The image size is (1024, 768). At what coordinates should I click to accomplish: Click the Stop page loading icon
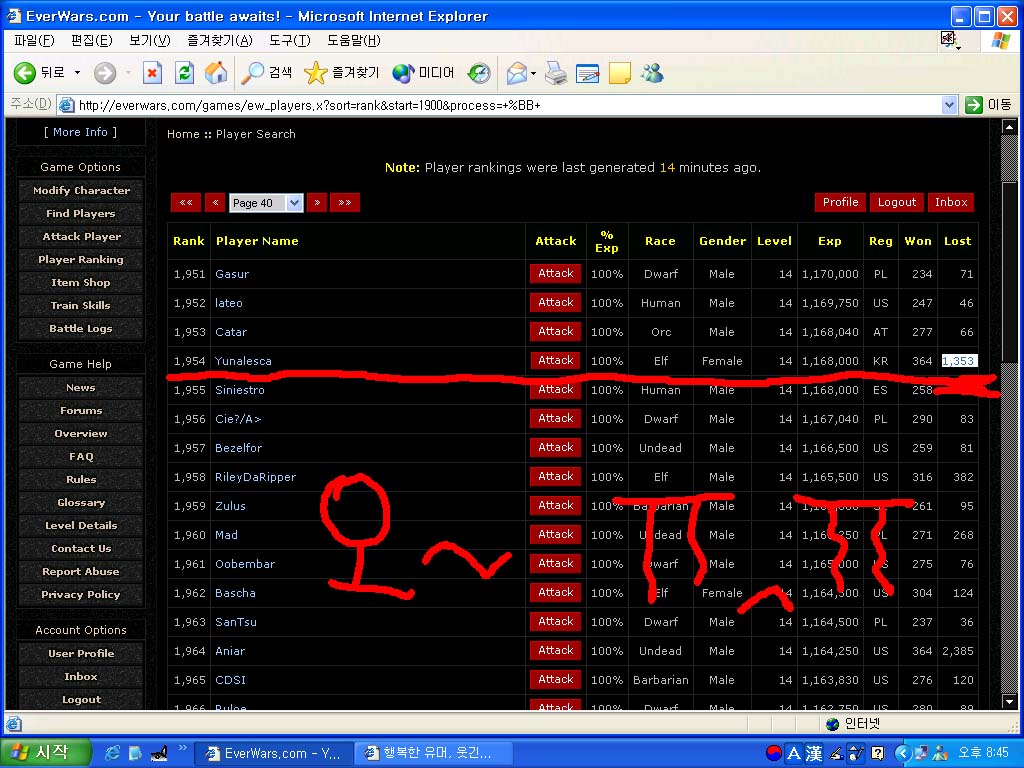coord(152,72)
